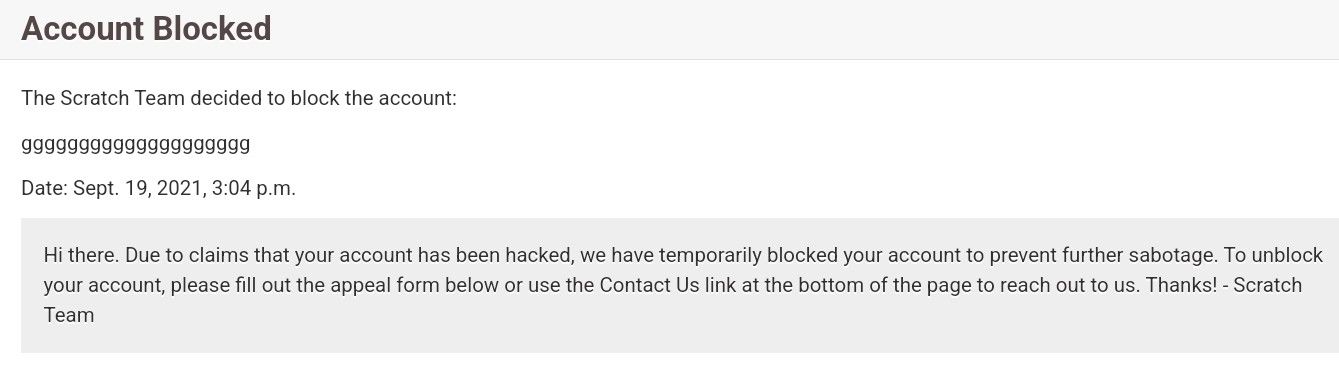
Task: Select the blocked username ggggggggggggggggggggg
Action: point(135,145)
